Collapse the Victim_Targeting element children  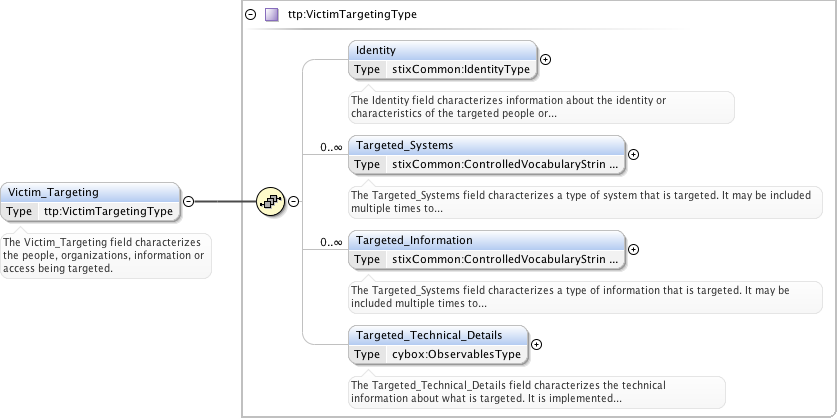[189, 201]
